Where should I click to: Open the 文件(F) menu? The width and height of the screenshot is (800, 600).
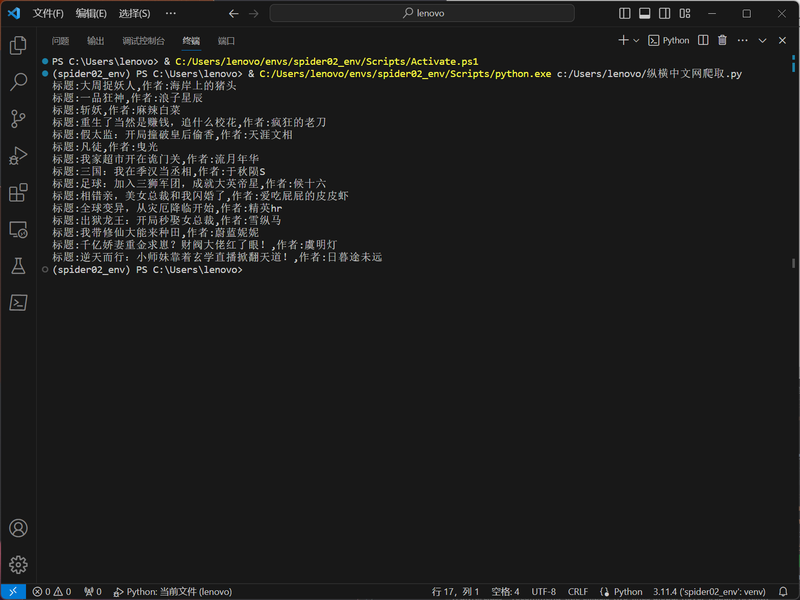pyautogui.click(x=48, y=13)
